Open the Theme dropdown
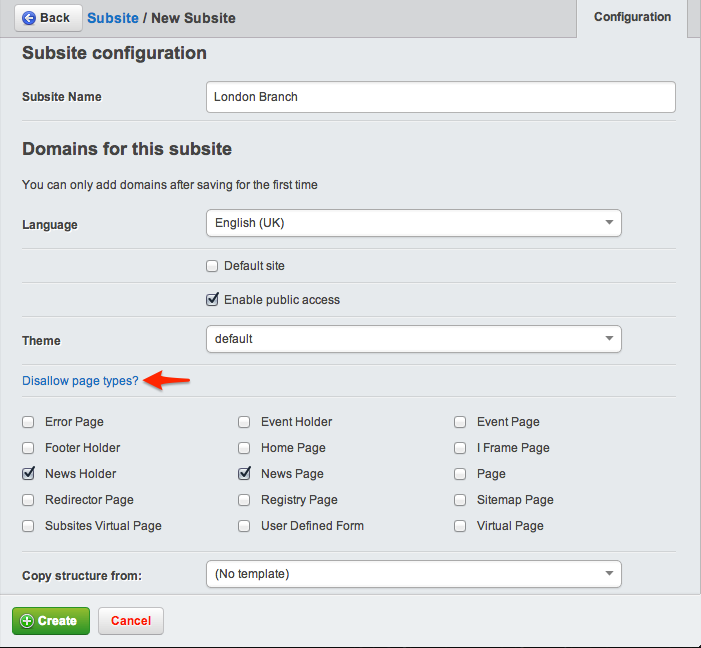Viewport: 701px width, 648px height. pyautogui.click(x=414, y=339)
